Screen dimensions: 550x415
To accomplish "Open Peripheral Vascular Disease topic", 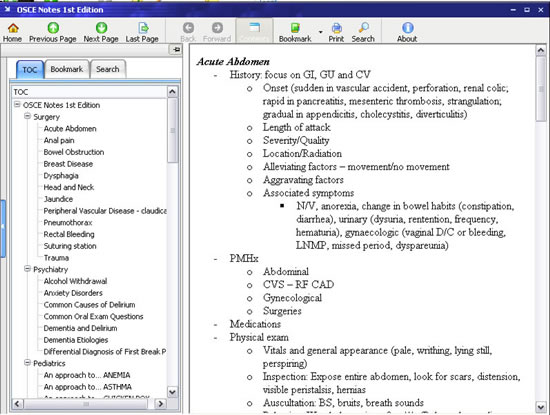I will pyautogui.click(x=105, y=211).
